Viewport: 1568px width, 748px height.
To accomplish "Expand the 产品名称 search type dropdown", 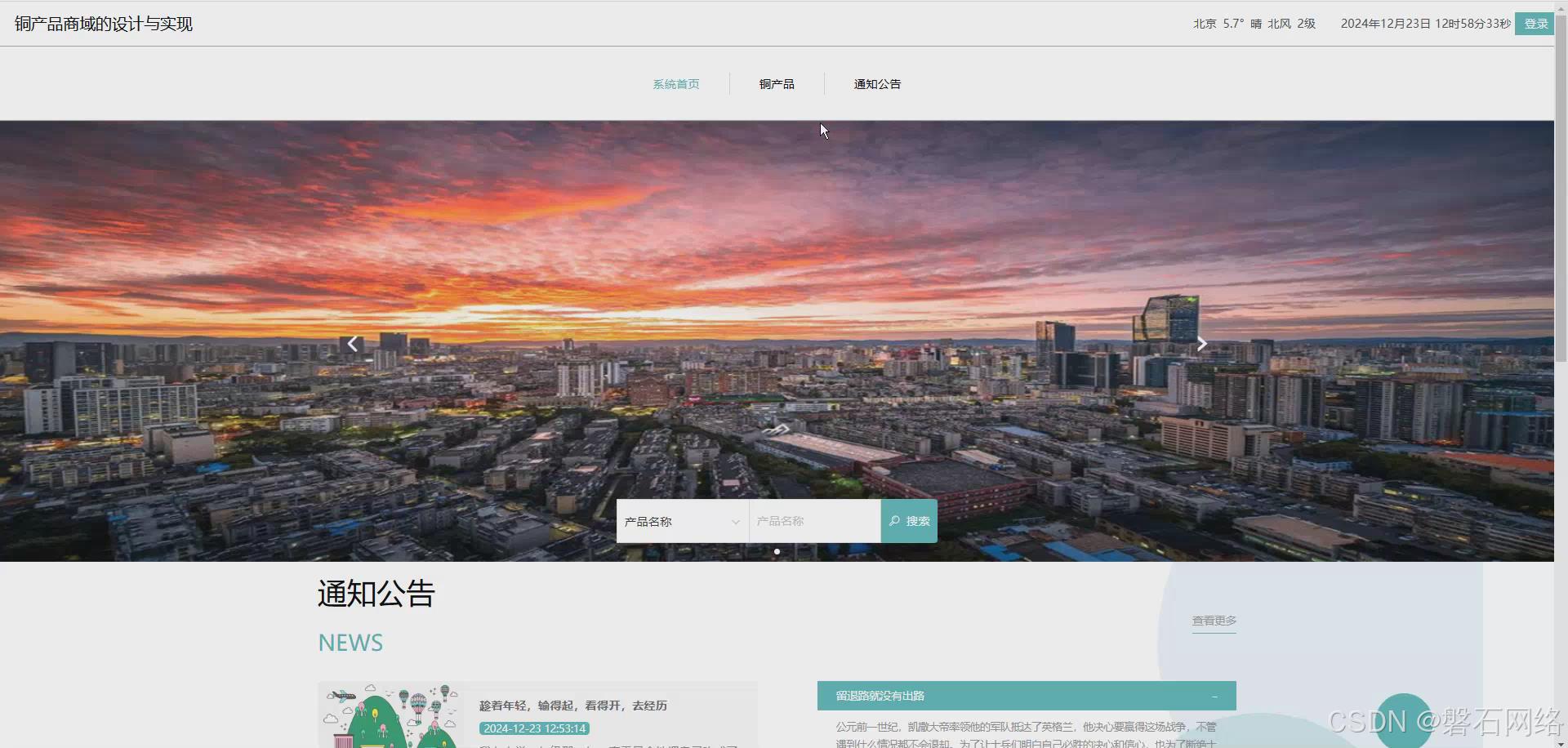I will (x=683, y=521).
